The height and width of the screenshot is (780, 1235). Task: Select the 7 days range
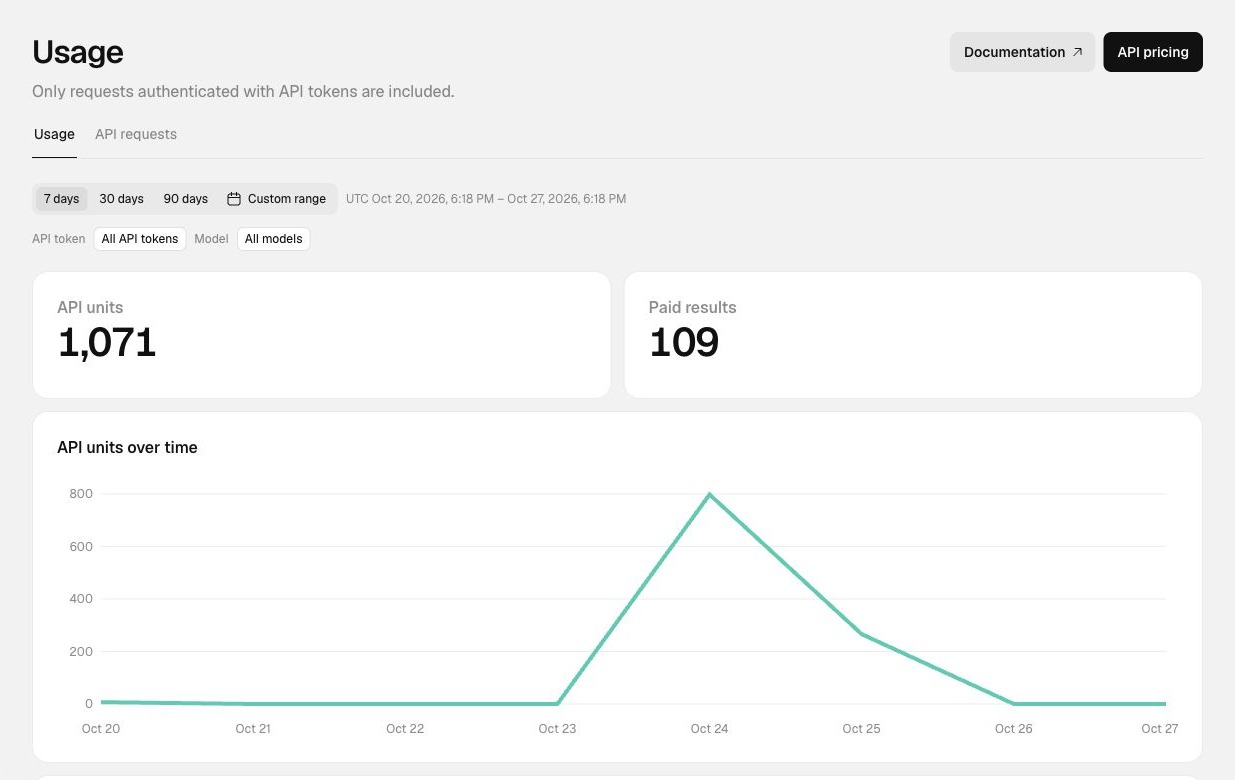point(61,199)
